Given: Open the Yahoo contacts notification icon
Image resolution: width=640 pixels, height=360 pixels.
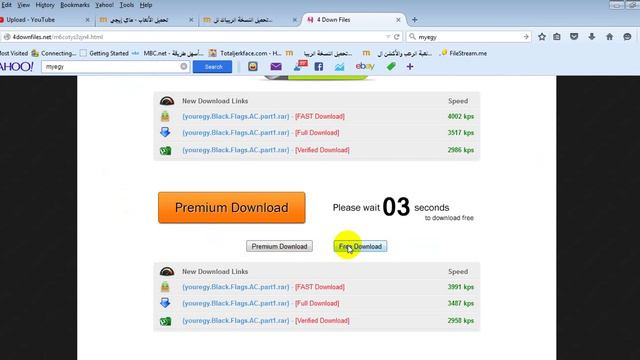Looking at the screenshot, I should tap(300, 66).
